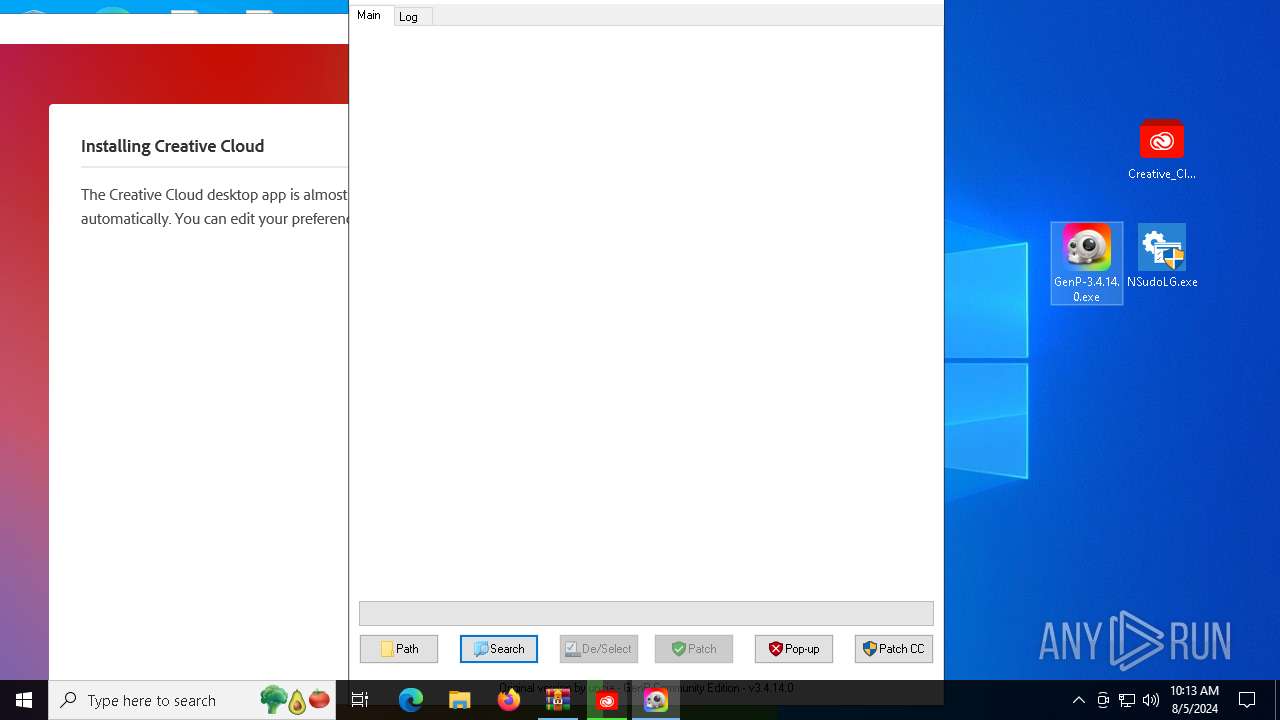Open the 10:13 AM clock and date

point(1194,700)
